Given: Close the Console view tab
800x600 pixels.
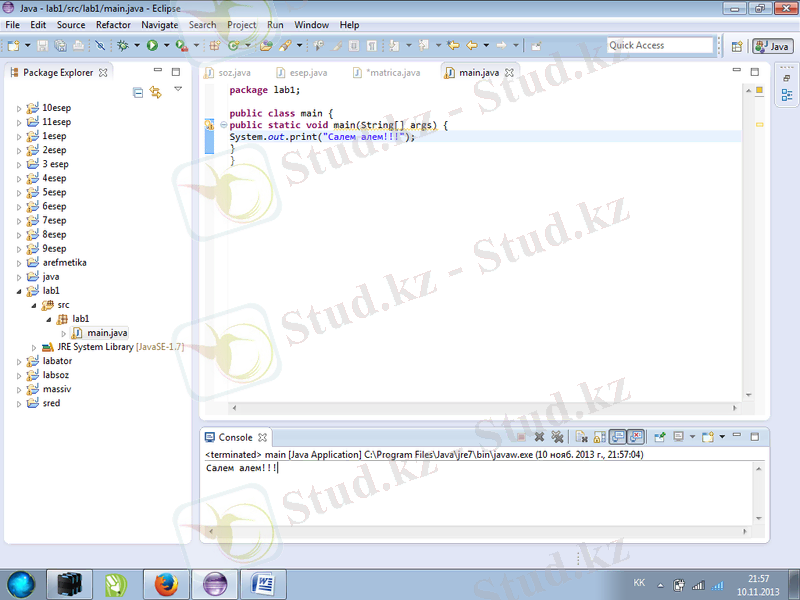Looking at the screenshot, I should pyautogui.click(x=262, y=437).
